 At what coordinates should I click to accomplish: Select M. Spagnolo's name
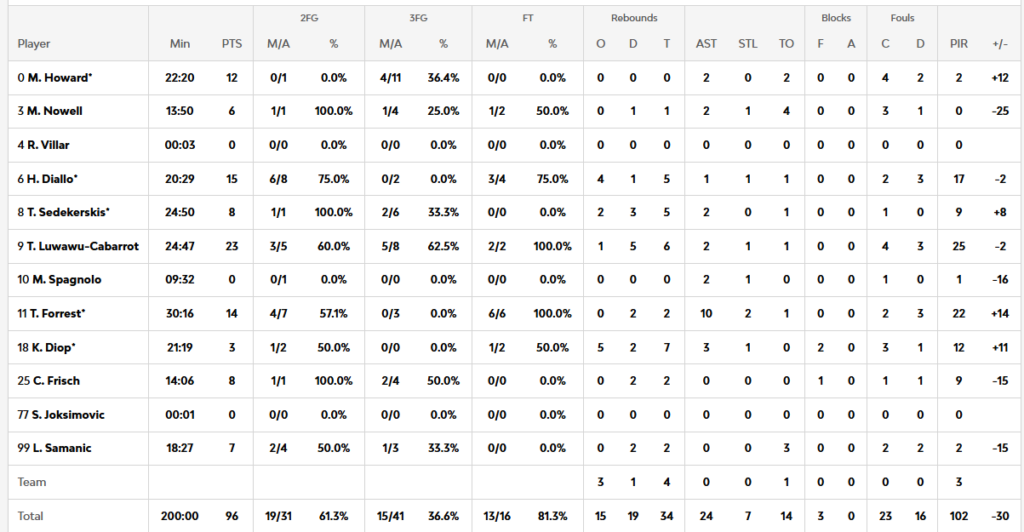pos(61,280)
